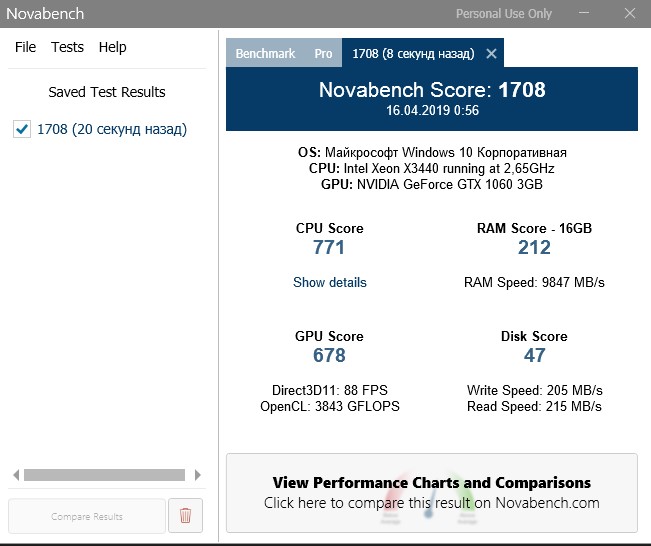This screenshot has width=651, height=546.
Task: Click the red trash delete icon
Action: point(185,516)
